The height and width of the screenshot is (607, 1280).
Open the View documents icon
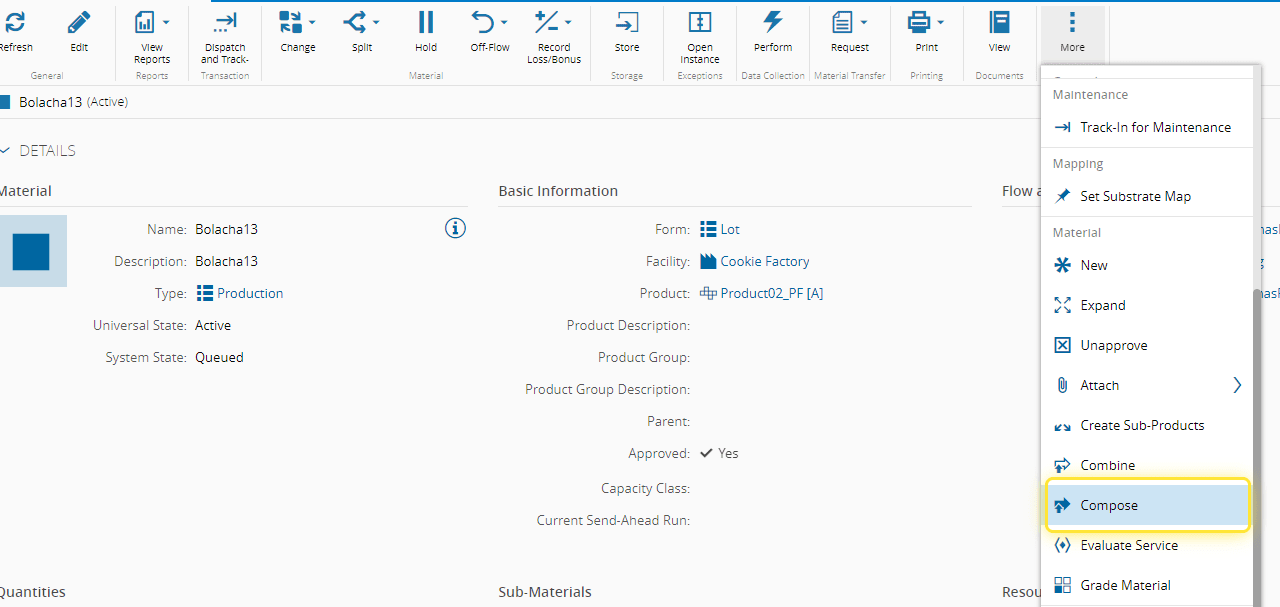(x=999, y=23)
